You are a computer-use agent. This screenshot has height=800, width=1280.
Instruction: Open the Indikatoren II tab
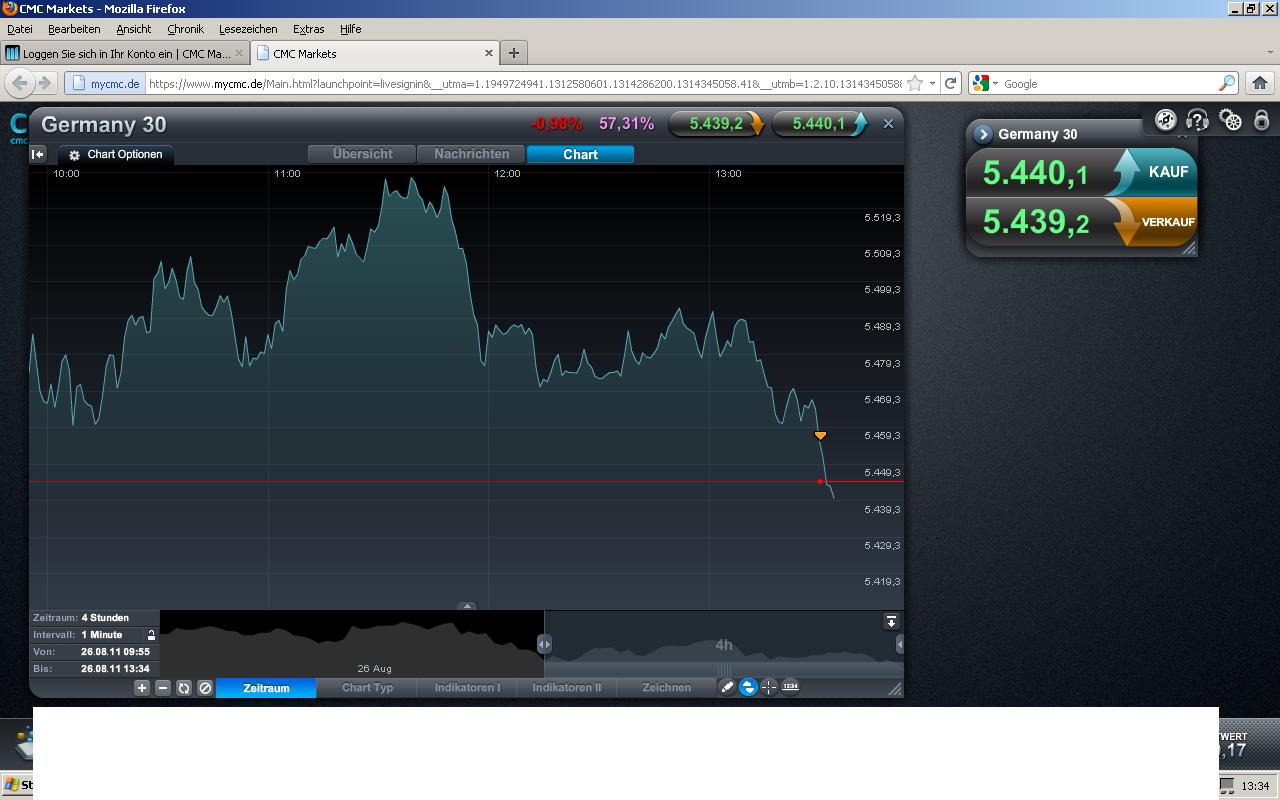coord(567,688)
